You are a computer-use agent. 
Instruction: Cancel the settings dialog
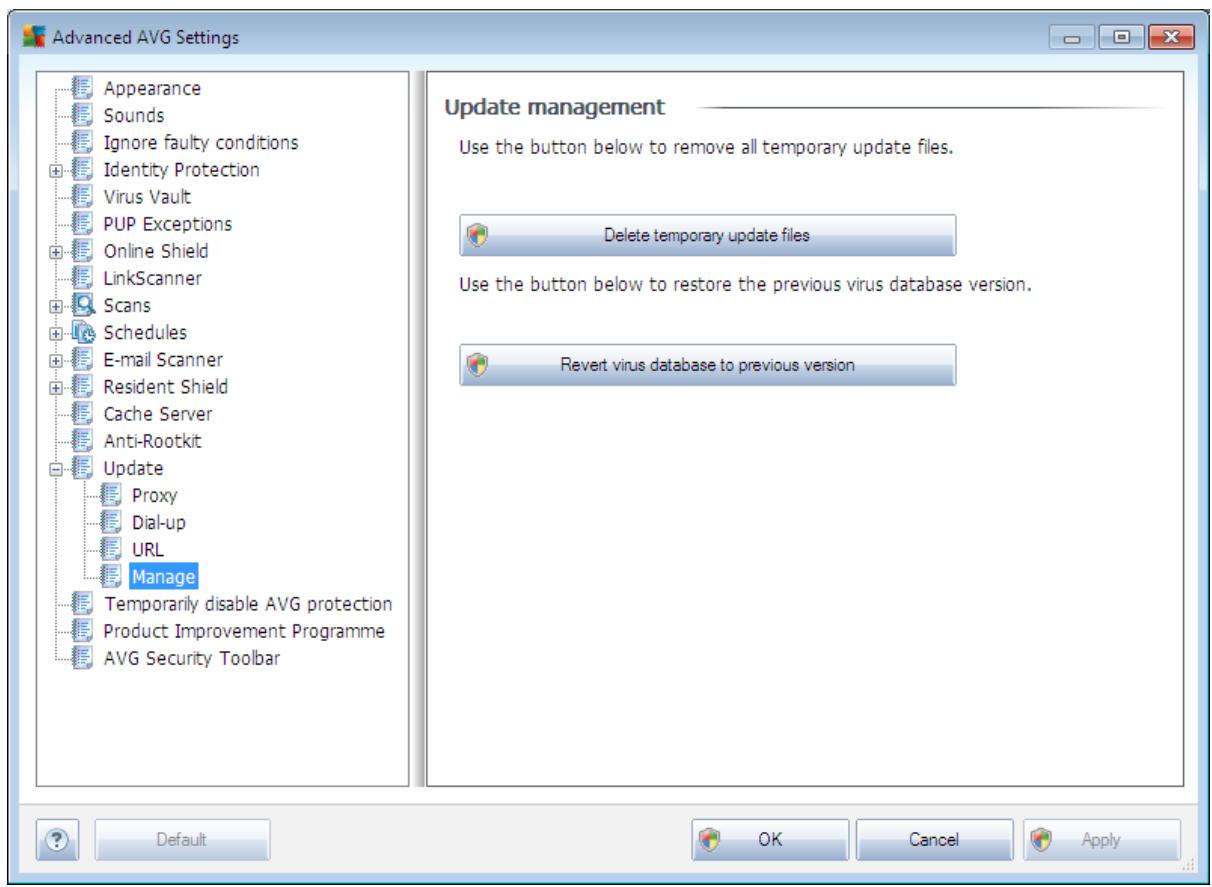(x=935, y=838)
